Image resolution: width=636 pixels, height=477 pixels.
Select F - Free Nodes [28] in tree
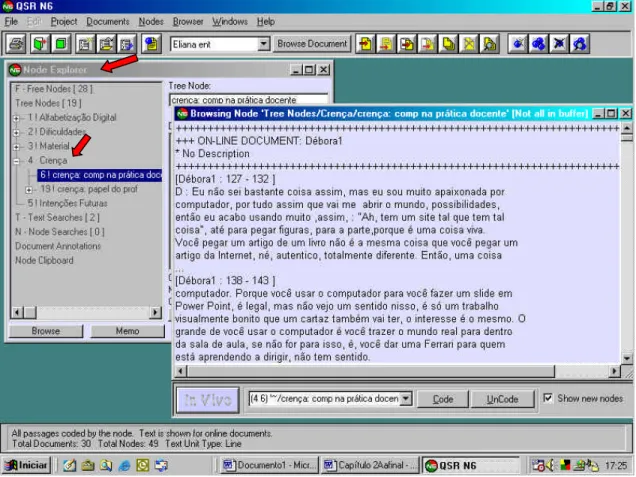click(x=54, y=89)
